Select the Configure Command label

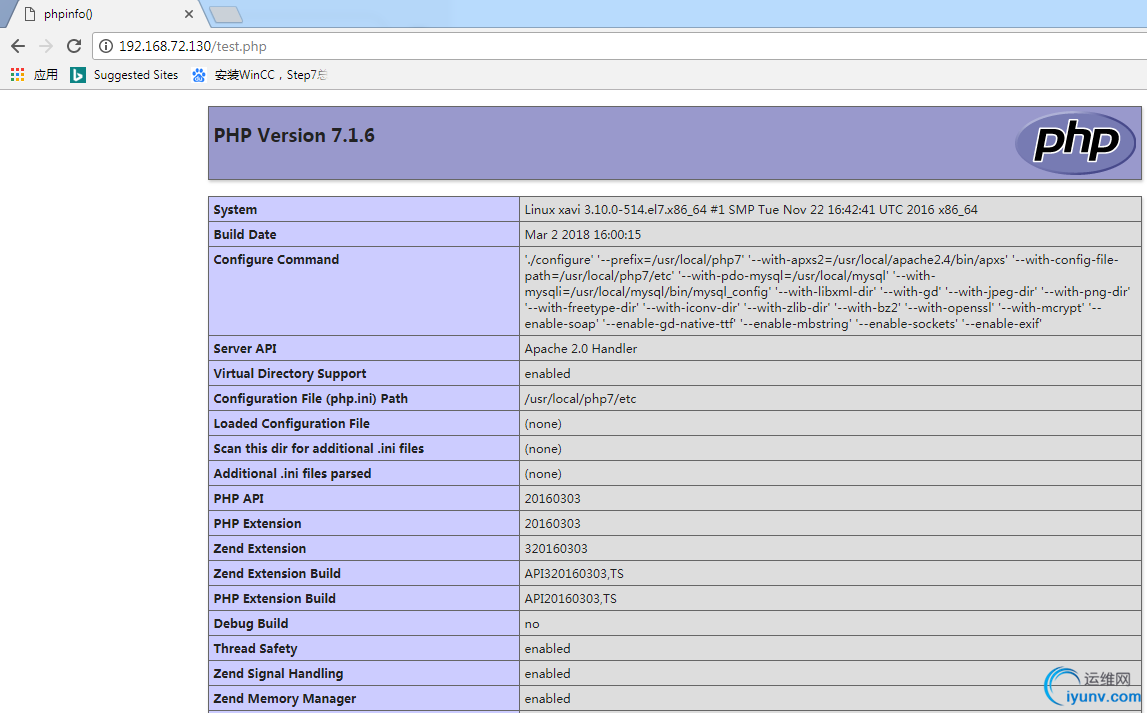[276, 259]
